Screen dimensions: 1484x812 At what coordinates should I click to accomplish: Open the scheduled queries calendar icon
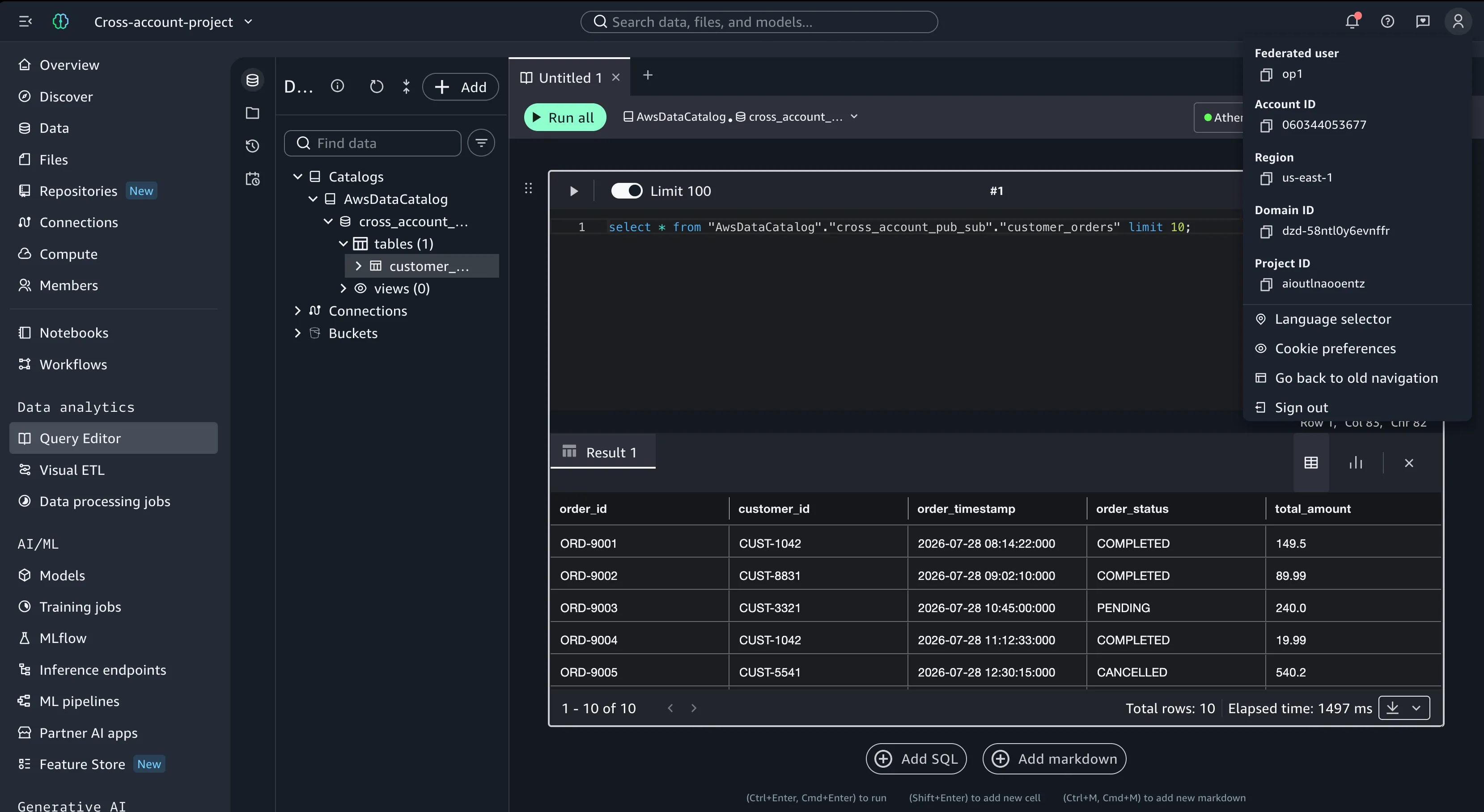(252, 179)
